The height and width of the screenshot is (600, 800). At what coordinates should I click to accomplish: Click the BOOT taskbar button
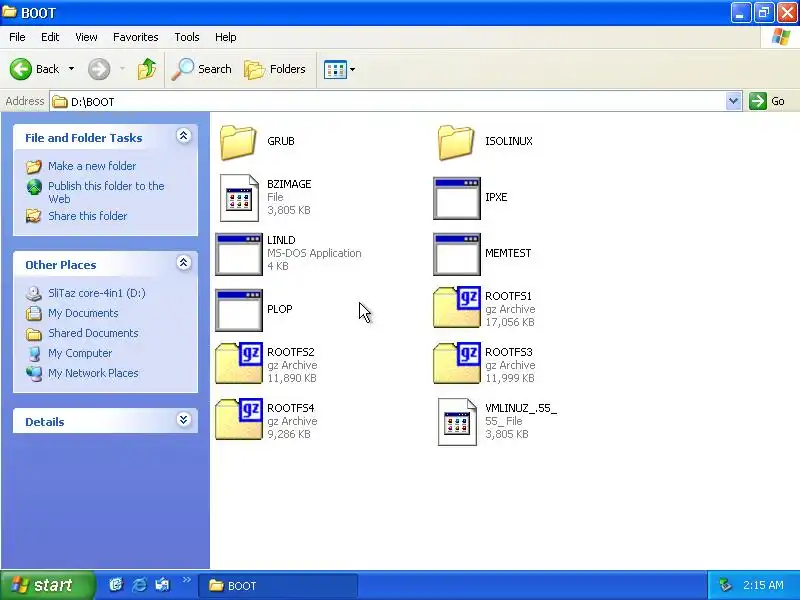click(278, 586)
